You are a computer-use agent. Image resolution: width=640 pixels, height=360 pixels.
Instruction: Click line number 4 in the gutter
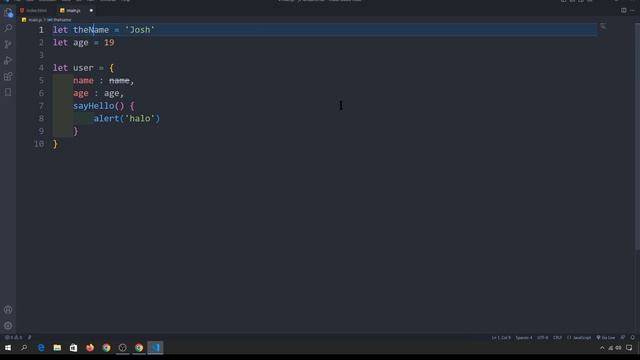[41, 68]
